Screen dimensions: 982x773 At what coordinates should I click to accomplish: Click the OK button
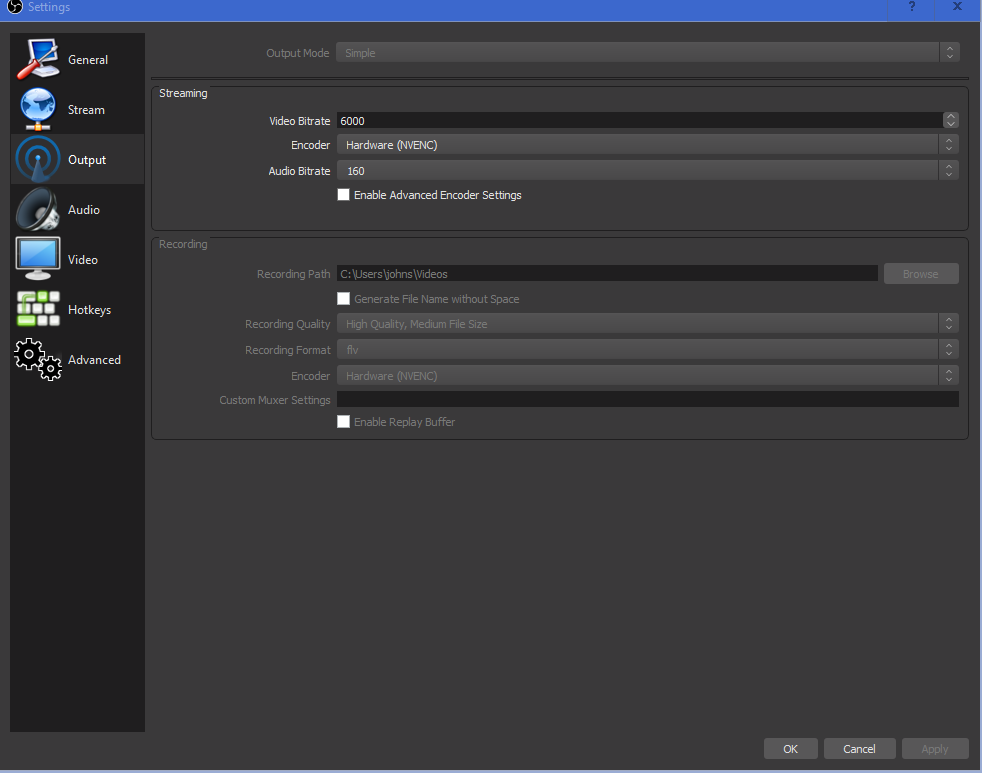pos(790,749)
